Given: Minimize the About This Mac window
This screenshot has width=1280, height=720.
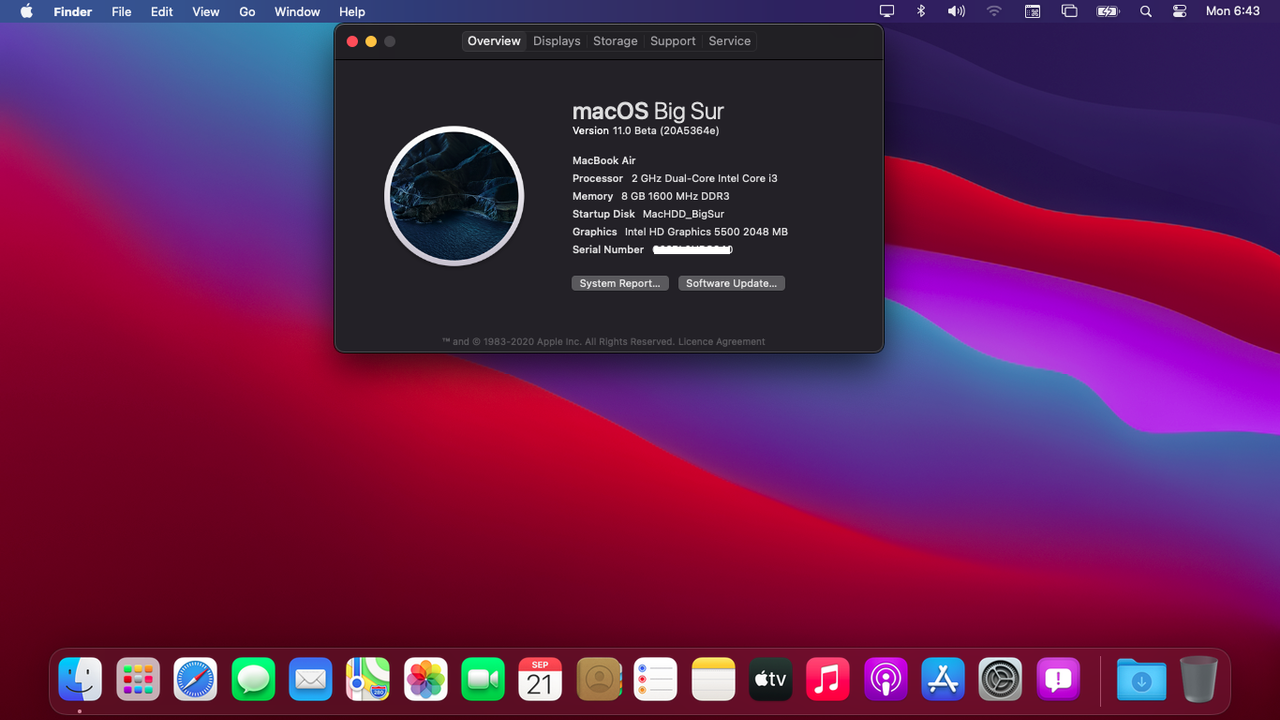Looking at the screenshot, I should click(371, 41).
